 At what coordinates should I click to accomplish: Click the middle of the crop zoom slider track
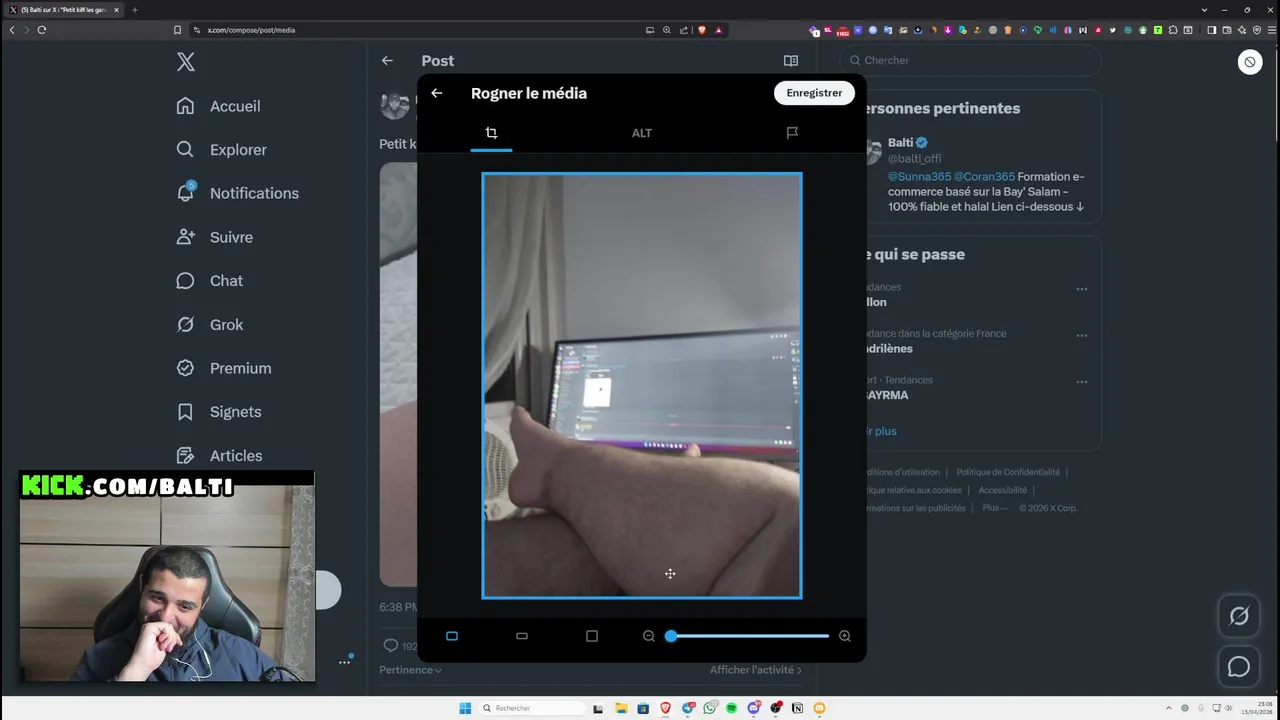tap(750, 636)
